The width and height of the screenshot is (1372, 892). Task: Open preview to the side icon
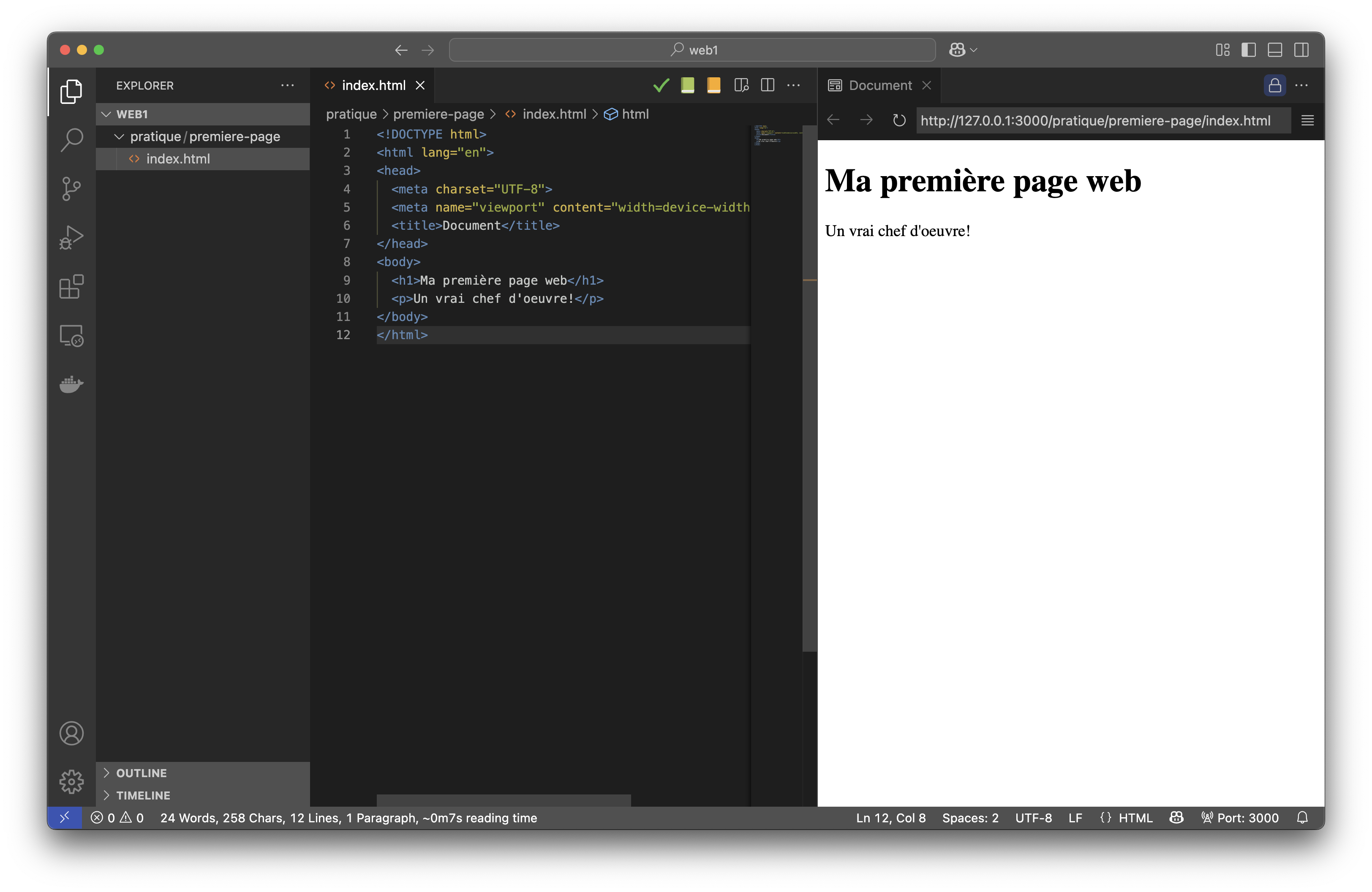click(x=741, y=85)
